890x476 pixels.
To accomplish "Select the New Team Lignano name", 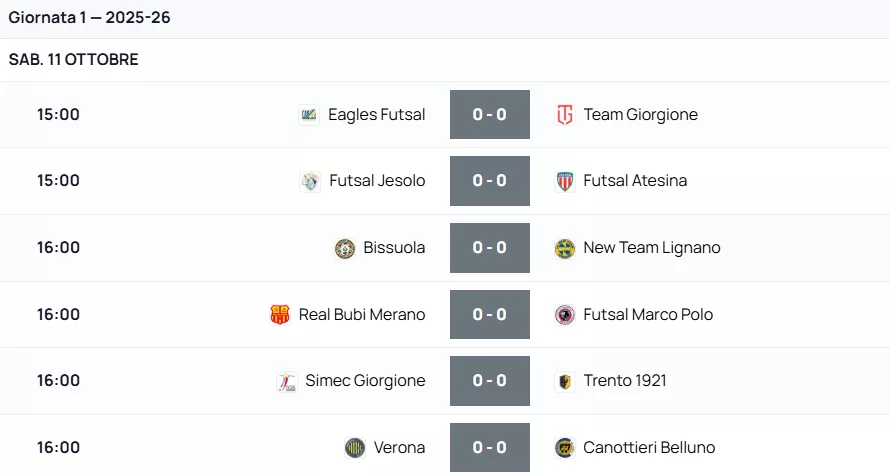I will pyautogui.click(x=652, y=248).
